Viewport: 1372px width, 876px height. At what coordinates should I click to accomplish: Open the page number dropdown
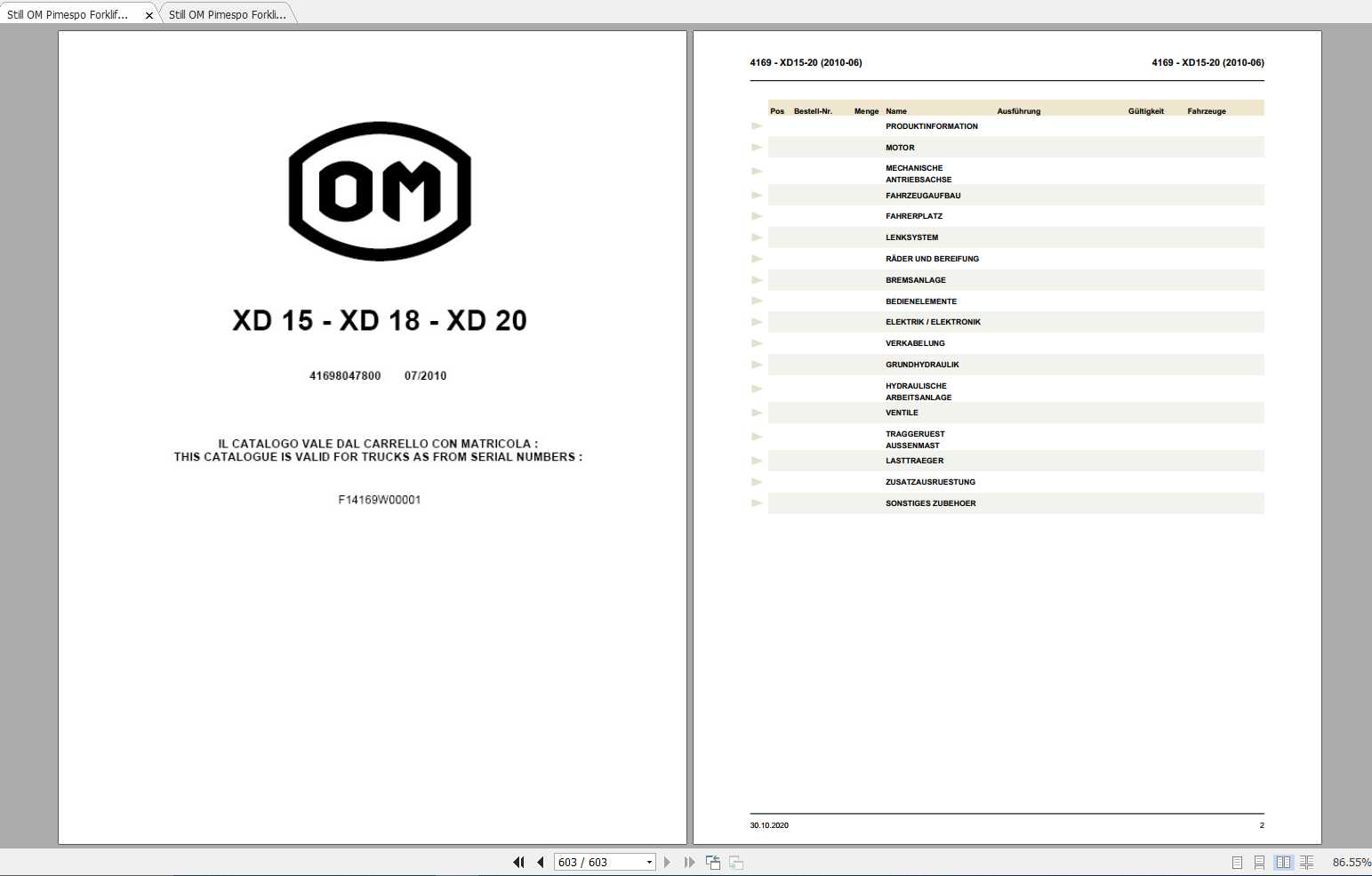[x=649, y=862]
